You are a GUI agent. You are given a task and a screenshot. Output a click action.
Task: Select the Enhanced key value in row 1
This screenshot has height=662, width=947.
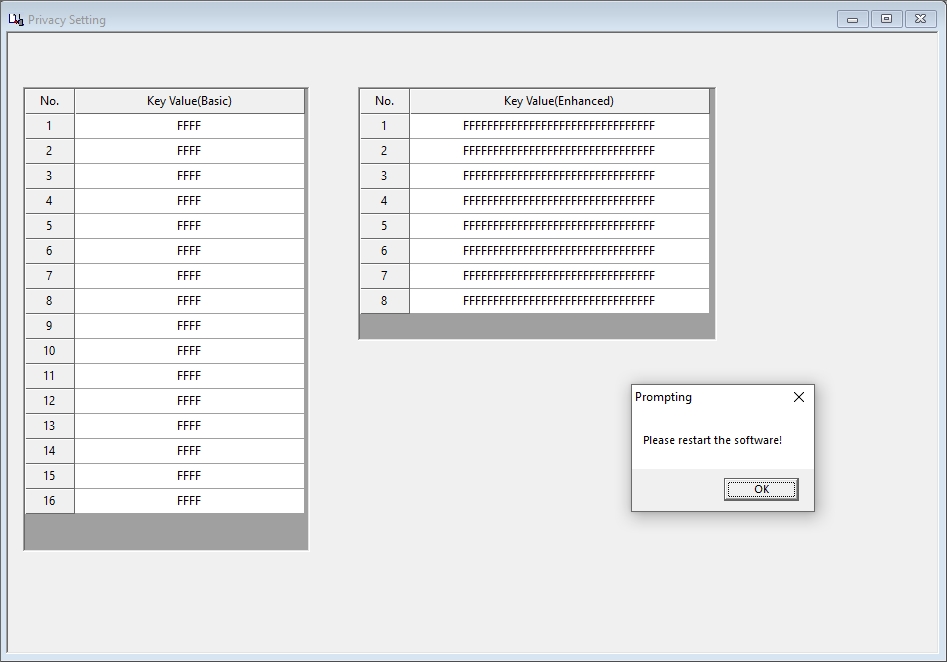click(x=559, y=125)
